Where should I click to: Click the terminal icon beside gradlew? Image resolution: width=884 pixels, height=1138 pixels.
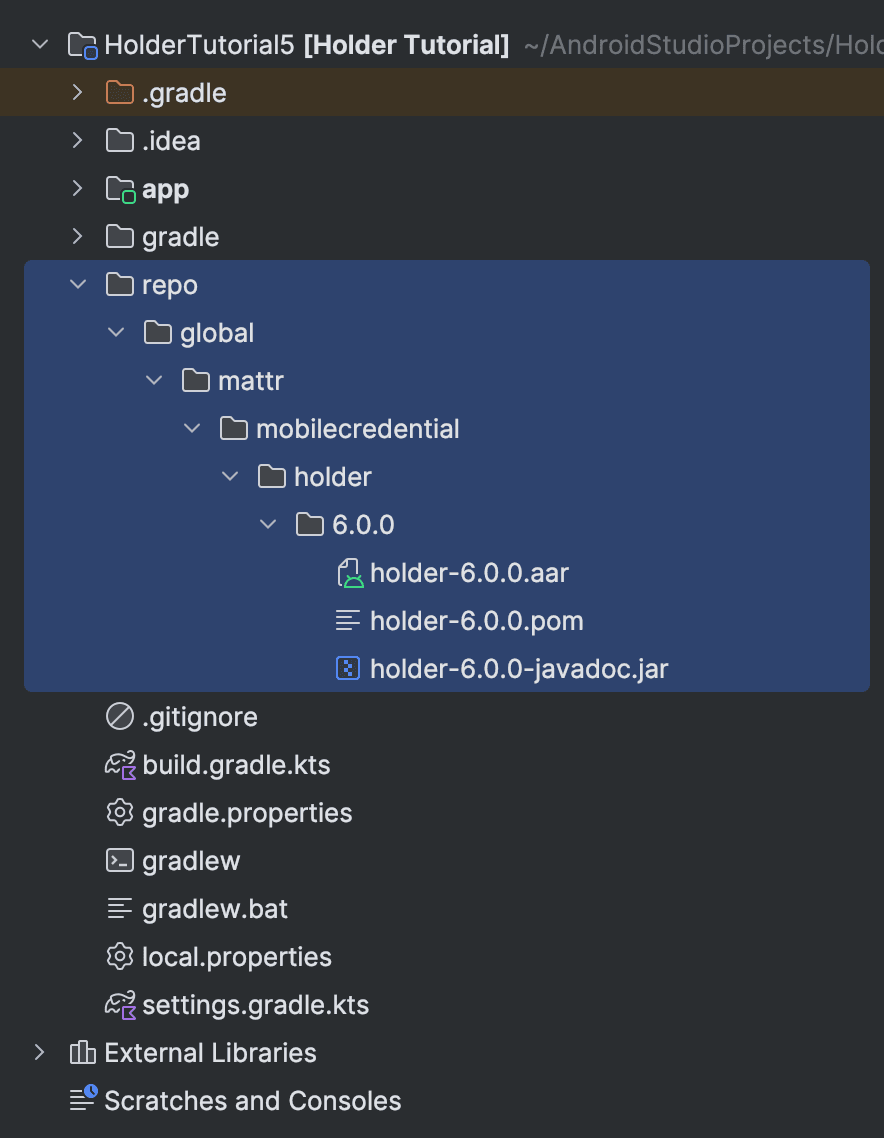tap(120, 861)
